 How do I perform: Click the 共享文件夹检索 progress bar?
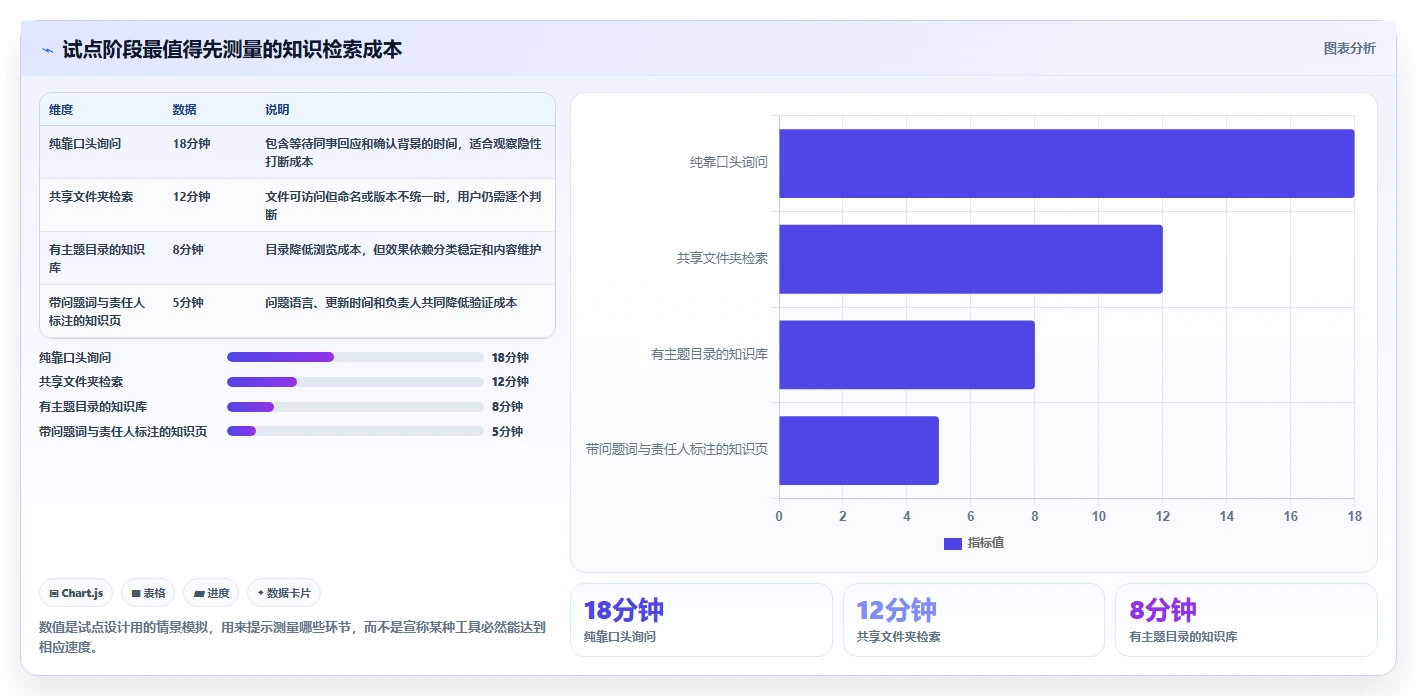(355, 382)
